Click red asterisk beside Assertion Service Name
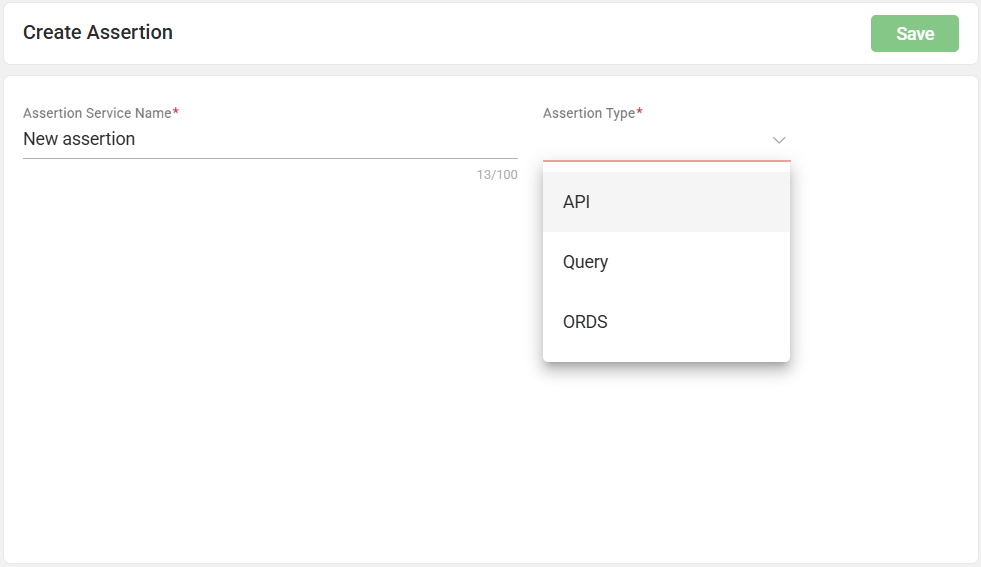 (x=176, y=112)
